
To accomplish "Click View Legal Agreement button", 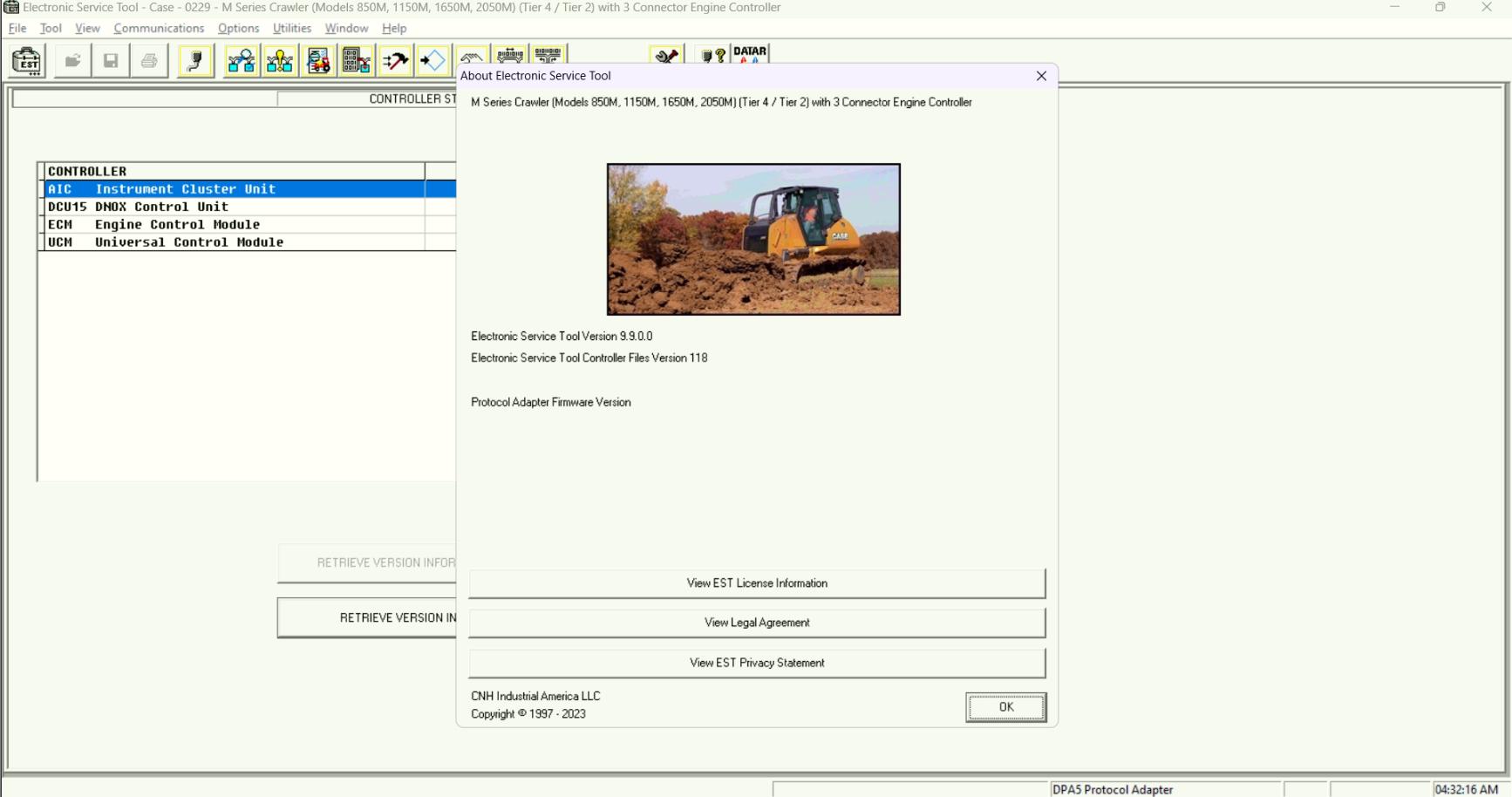I will 757,623.
